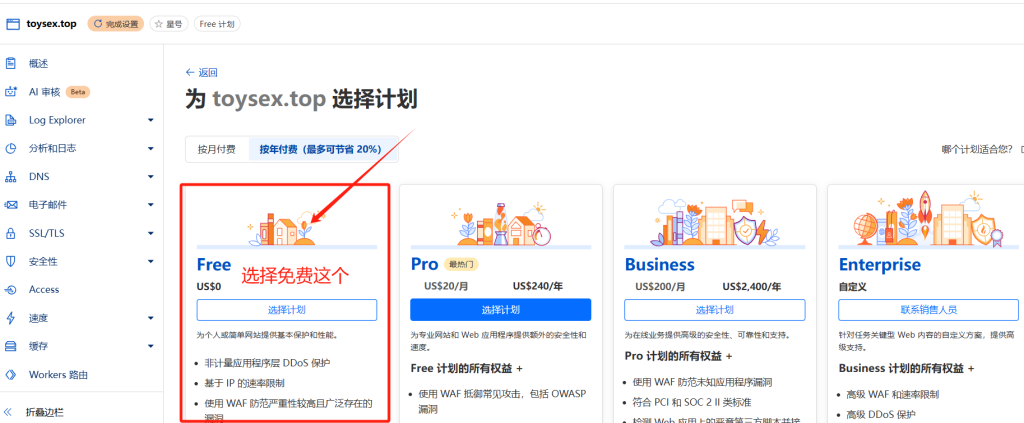Expand the Log Explorer menu arrow

(151, 120)
